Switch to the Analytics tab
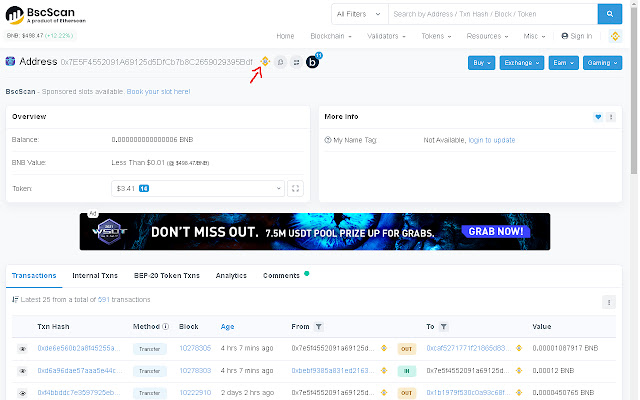 232,276
